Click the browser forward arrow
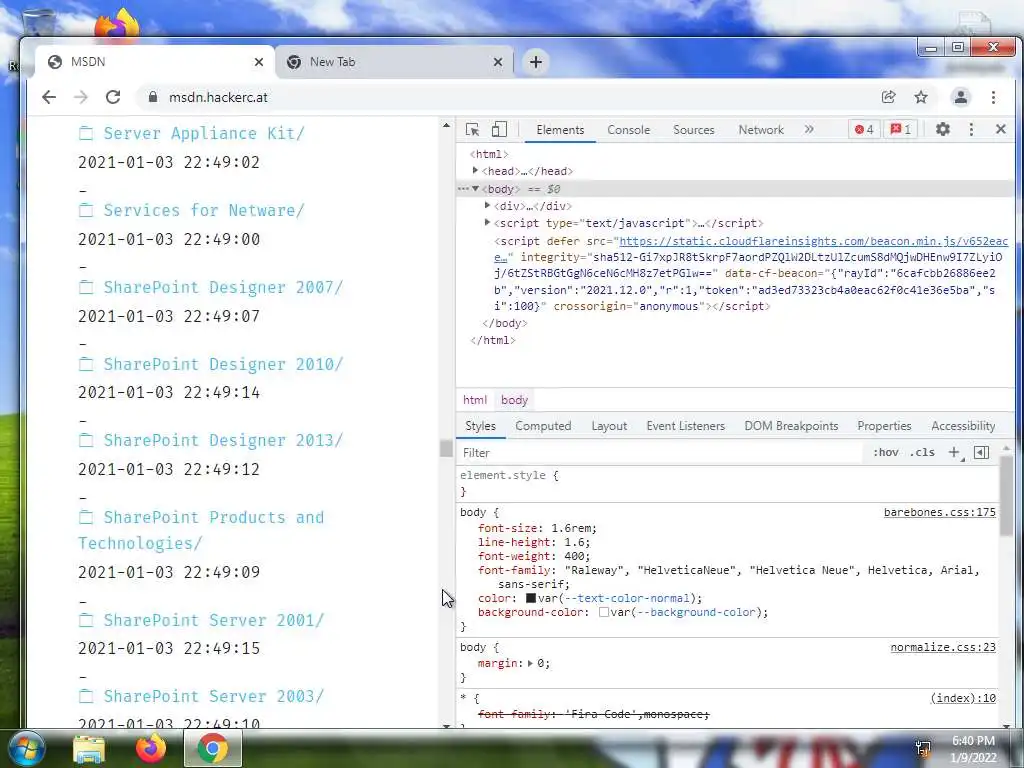Image resolution: width=1024 pixels, height=768 pixels. tap(81, 97)
